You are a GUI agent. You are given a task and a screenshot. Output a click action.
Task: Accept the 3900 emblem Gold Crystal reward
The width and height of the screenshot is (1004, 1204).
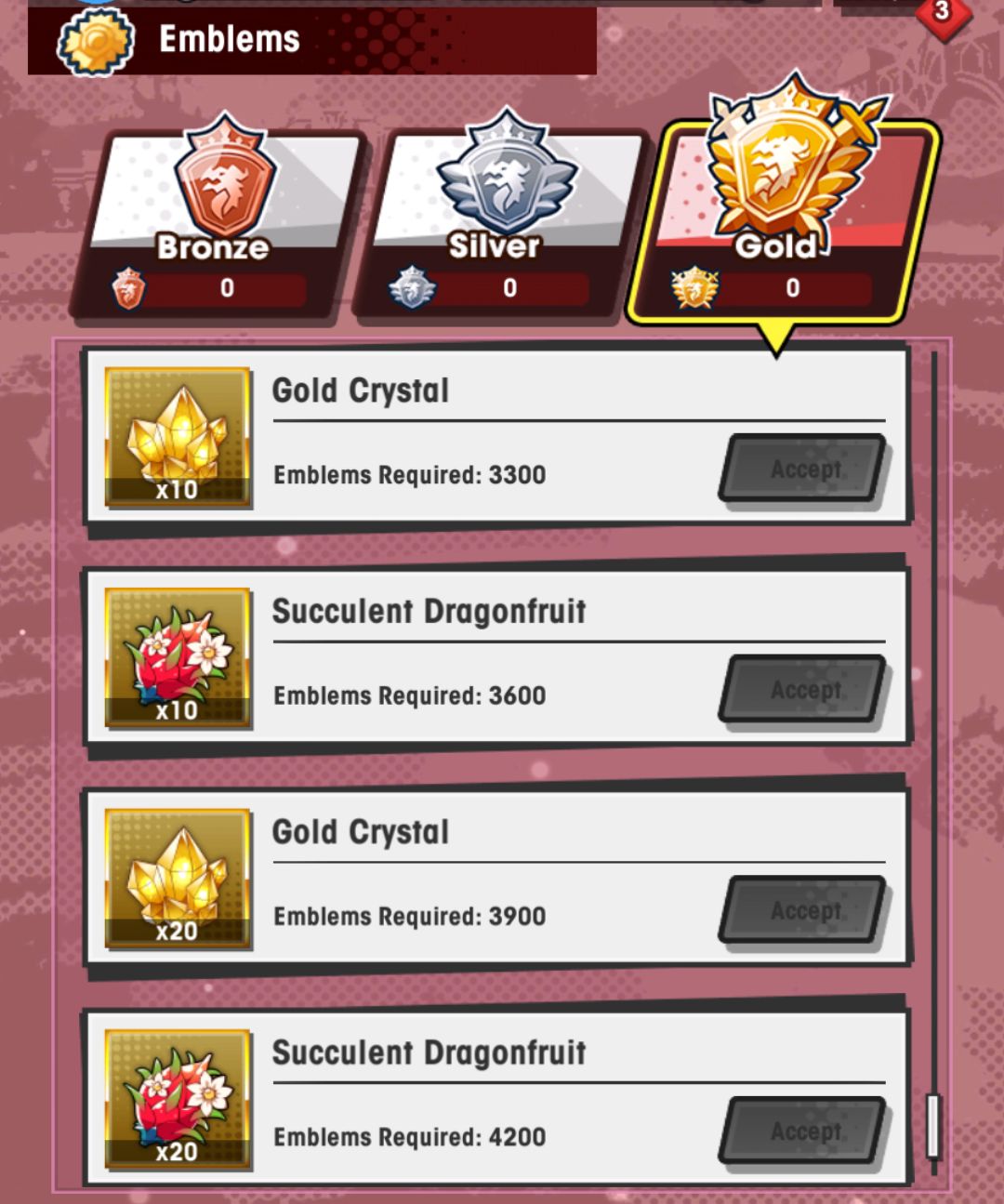click(x=804, y=910)
